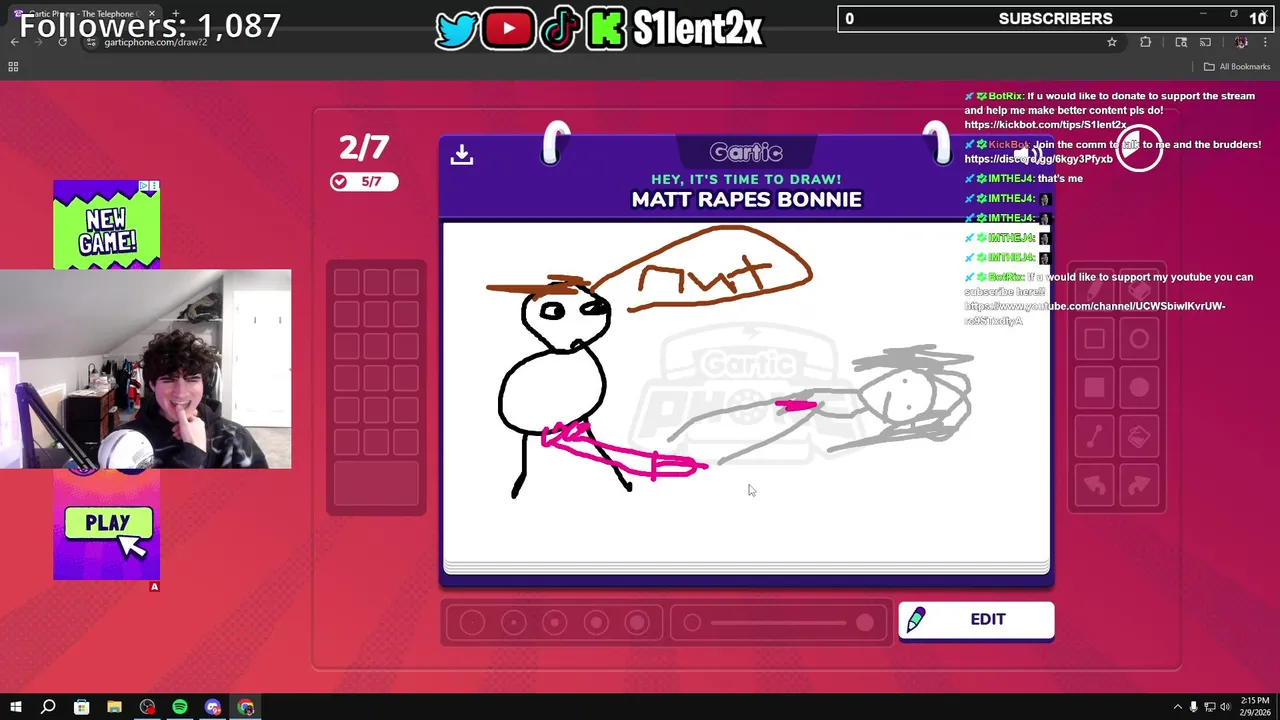
Task: Launch Microsoft Store from the taskbar
Action: click(81, 707)
